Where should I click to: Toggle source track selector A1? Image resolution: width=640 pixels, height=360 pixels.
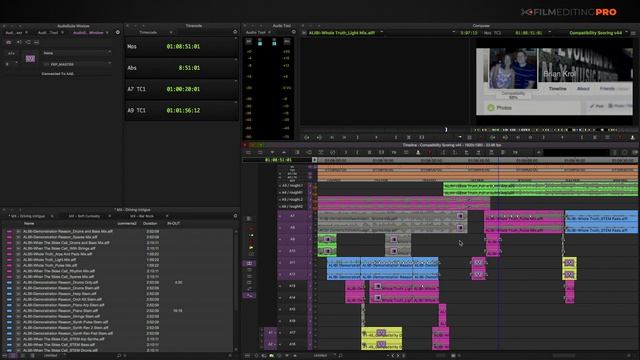pos(270,333)
